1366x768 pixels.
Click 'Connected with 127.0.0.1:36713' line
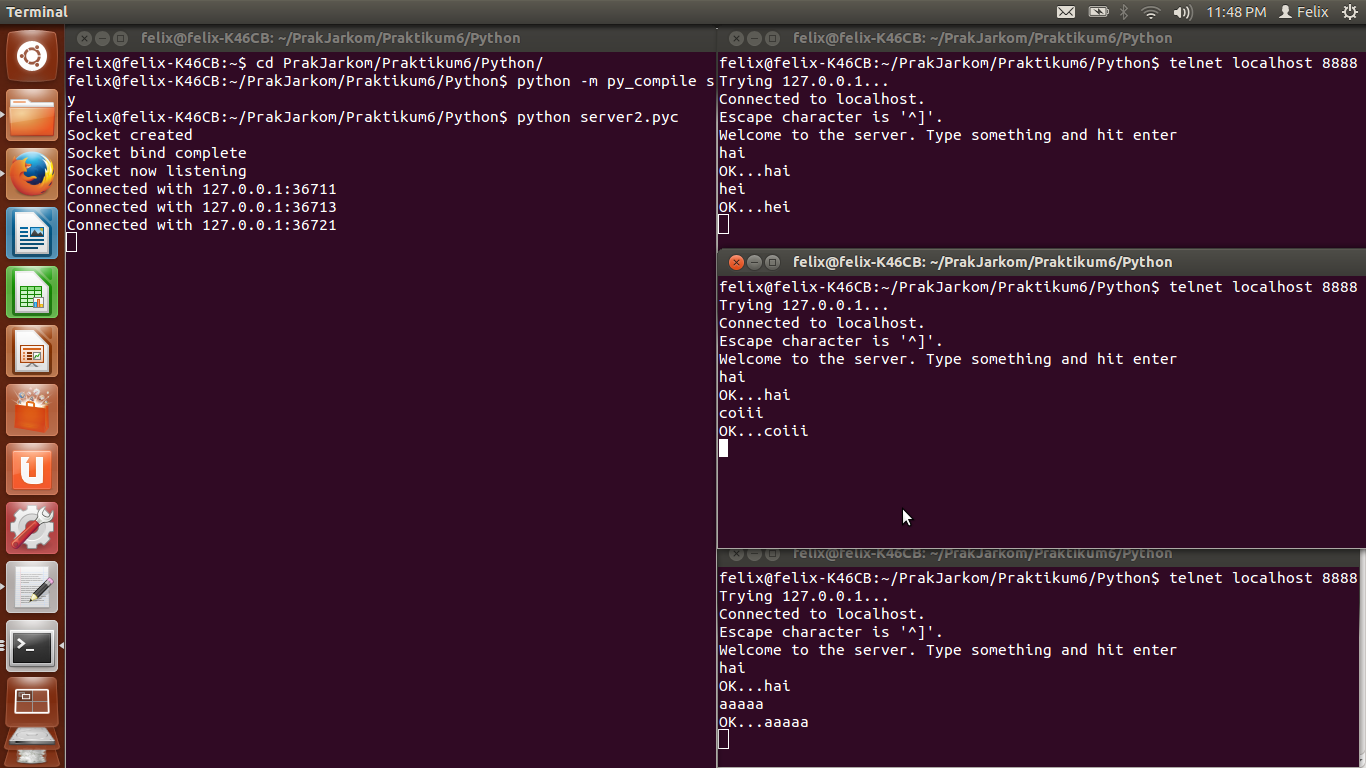(x=202, y=207)
